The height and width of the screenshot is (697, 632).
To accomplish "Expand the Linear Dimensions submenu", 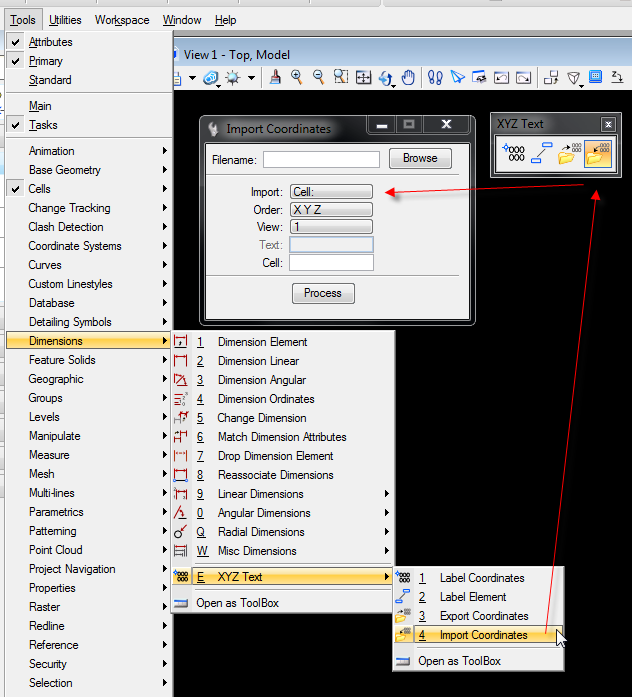I will [283, 494].
